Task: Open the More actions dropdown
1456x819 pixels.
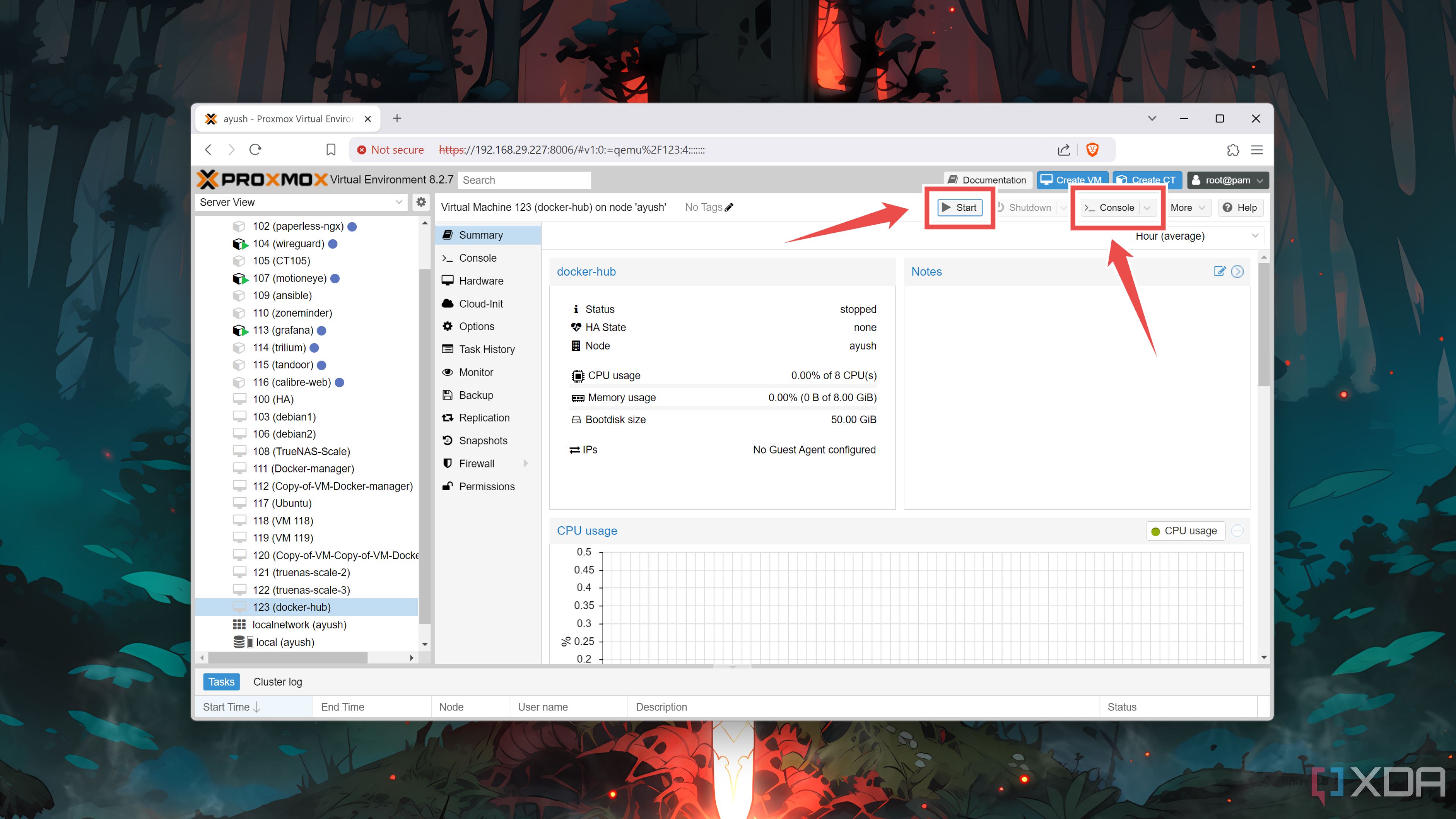Action: [x=1188, y=207]
